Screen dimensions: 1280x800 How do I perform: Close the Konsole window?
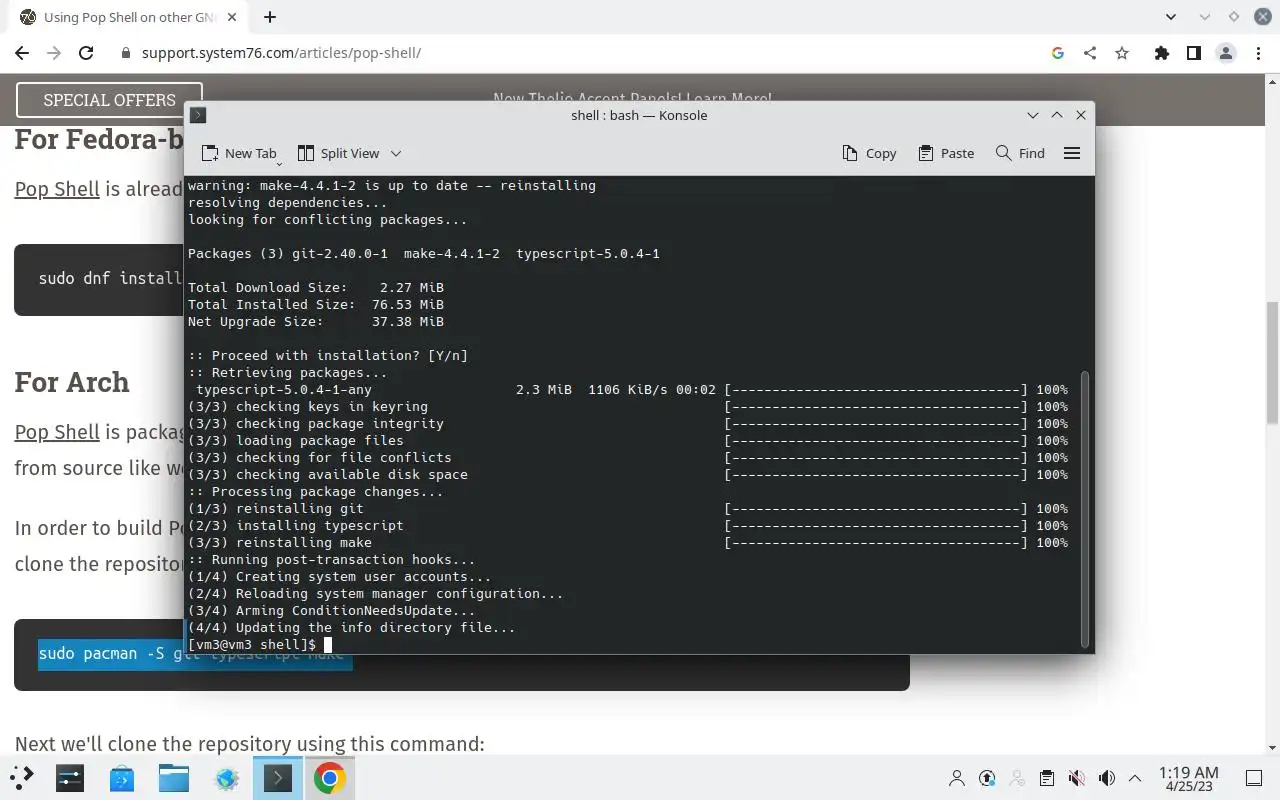1081,115
